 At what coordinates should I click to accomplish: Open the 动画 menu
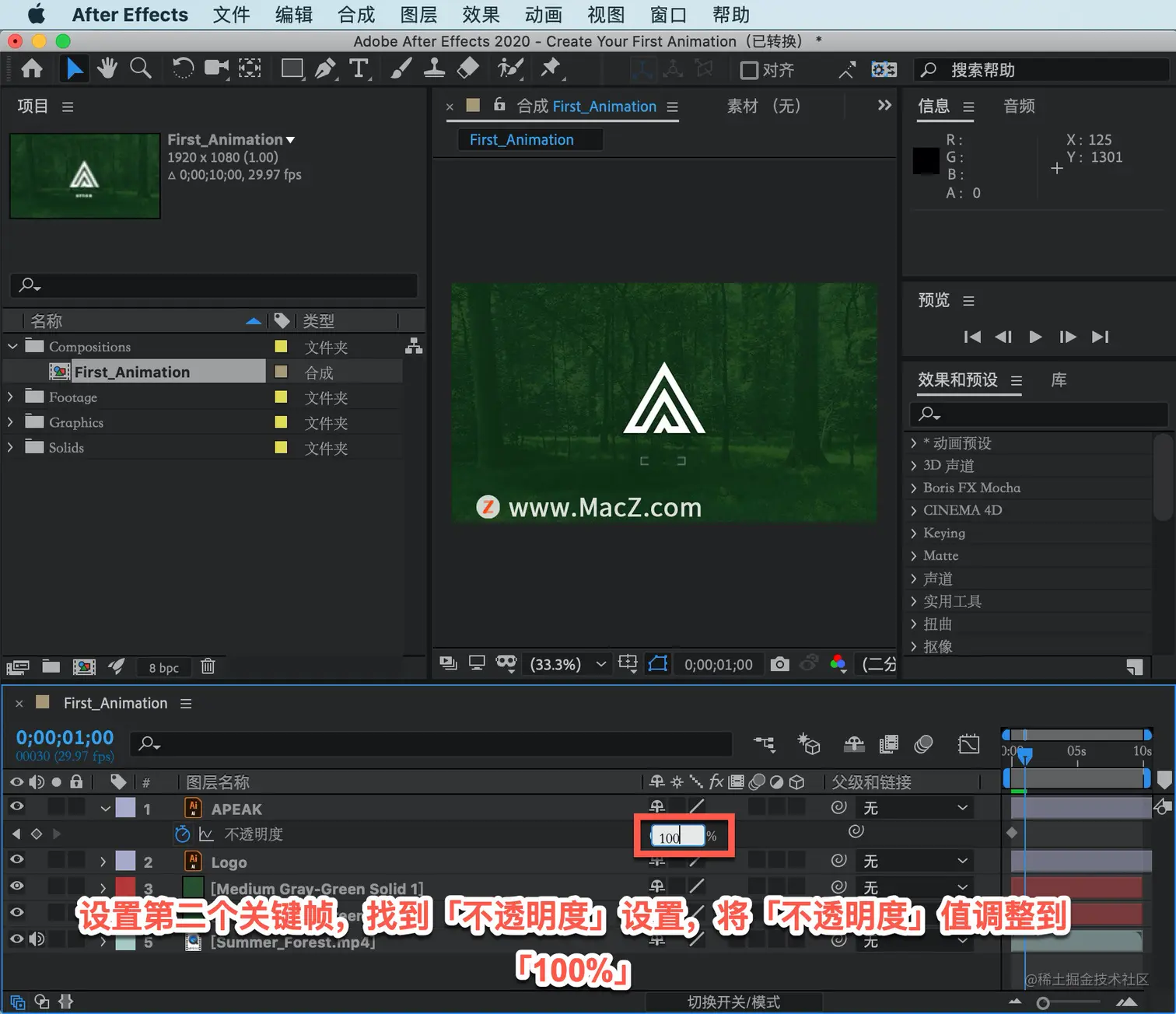(543, 15)
